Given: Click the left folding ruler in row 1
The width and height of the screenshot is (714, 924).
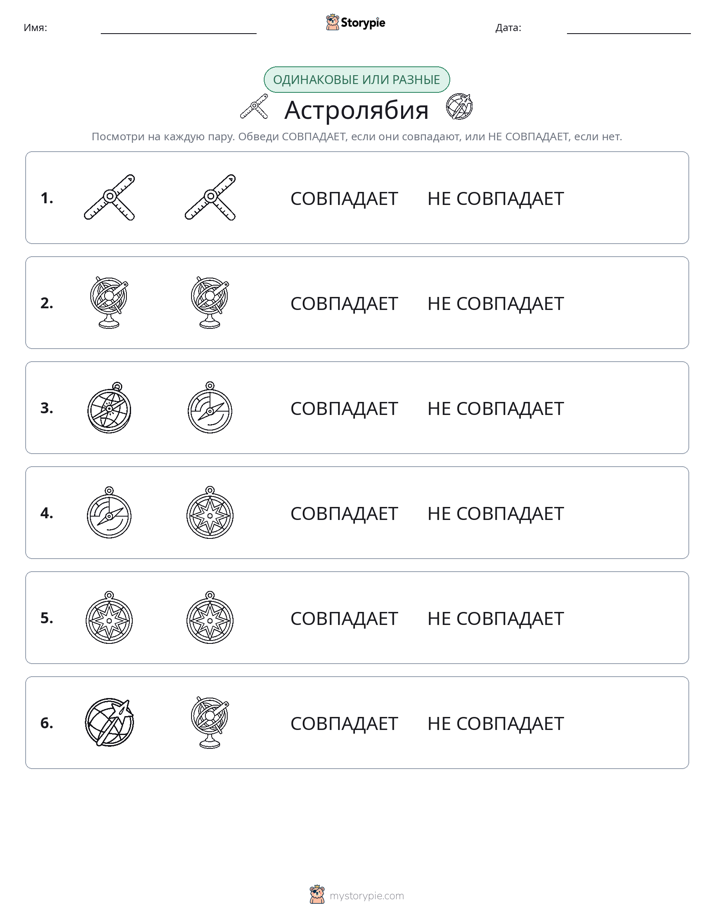Looking at the screenshot, I should point(110,197).
